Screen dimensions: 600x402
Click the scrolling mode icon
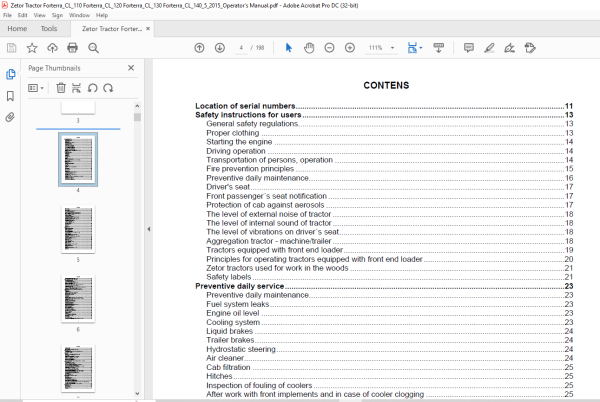pyautogui.click(x=439, y=48)
